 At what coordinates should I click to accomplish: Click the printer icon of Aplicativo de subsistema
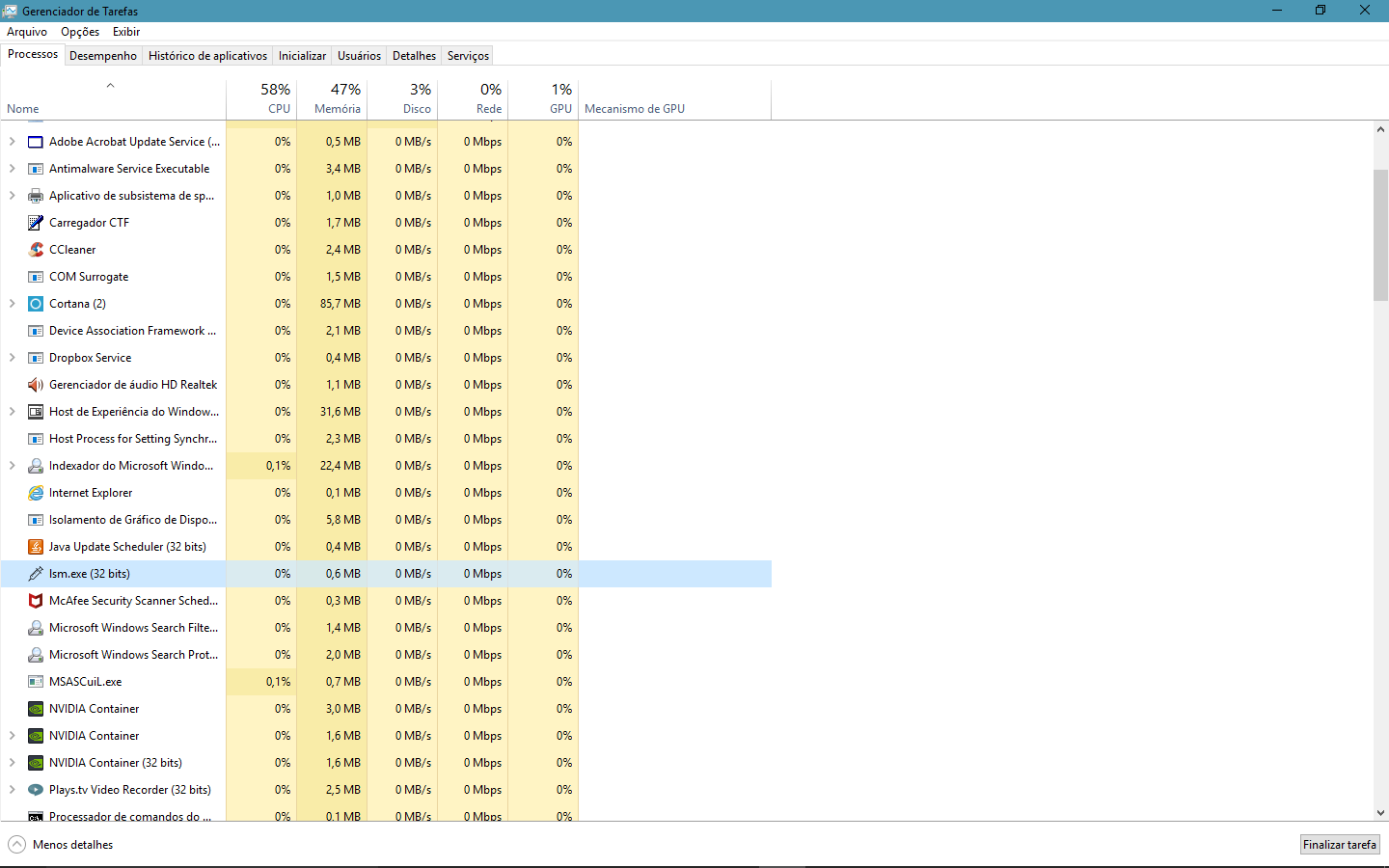(36, 196)
